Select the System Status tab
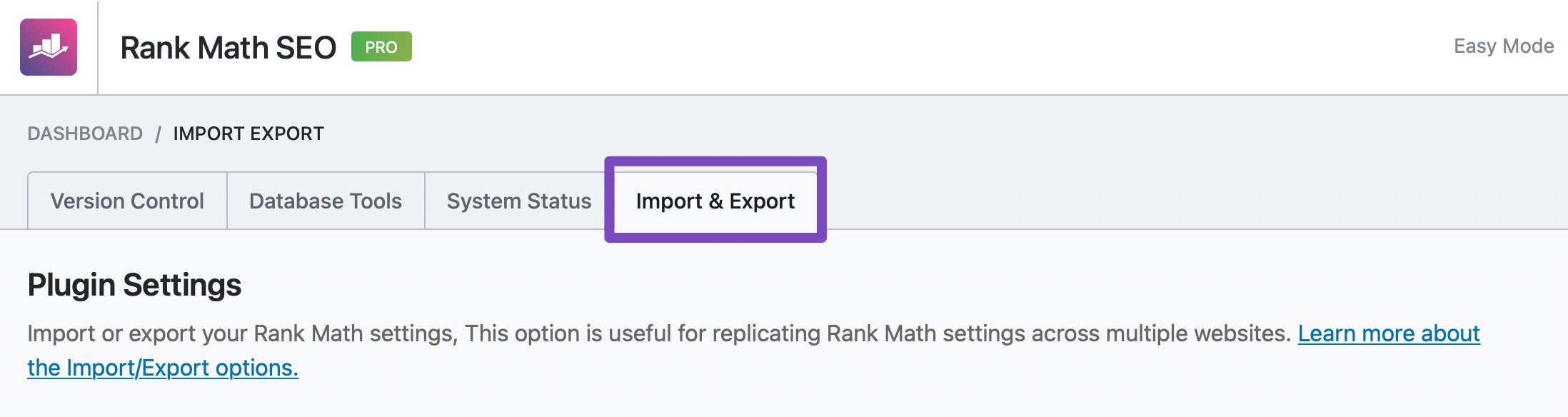Image resolution: width=1568 pixels, height=417 pixels. pos(519,201)
